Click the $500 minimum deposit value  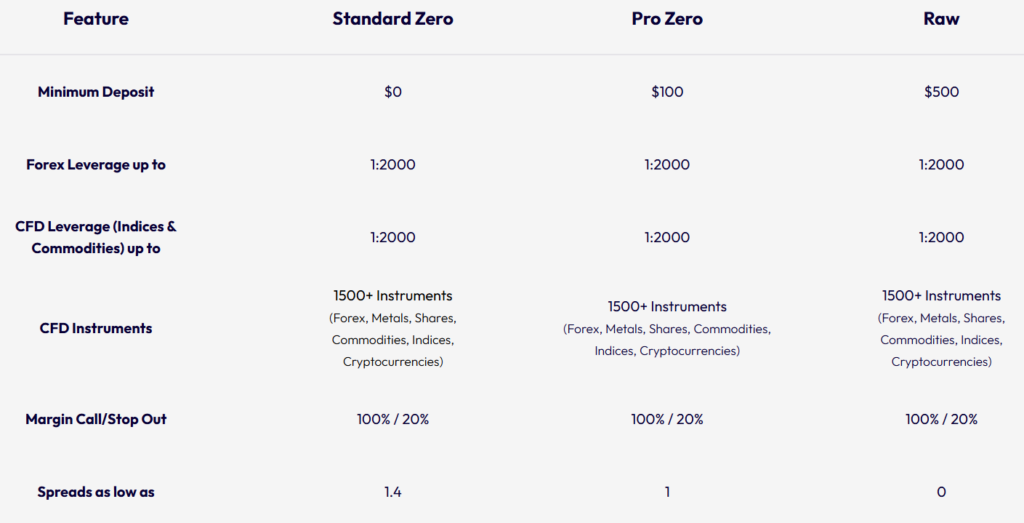click(x=941, y=92)
